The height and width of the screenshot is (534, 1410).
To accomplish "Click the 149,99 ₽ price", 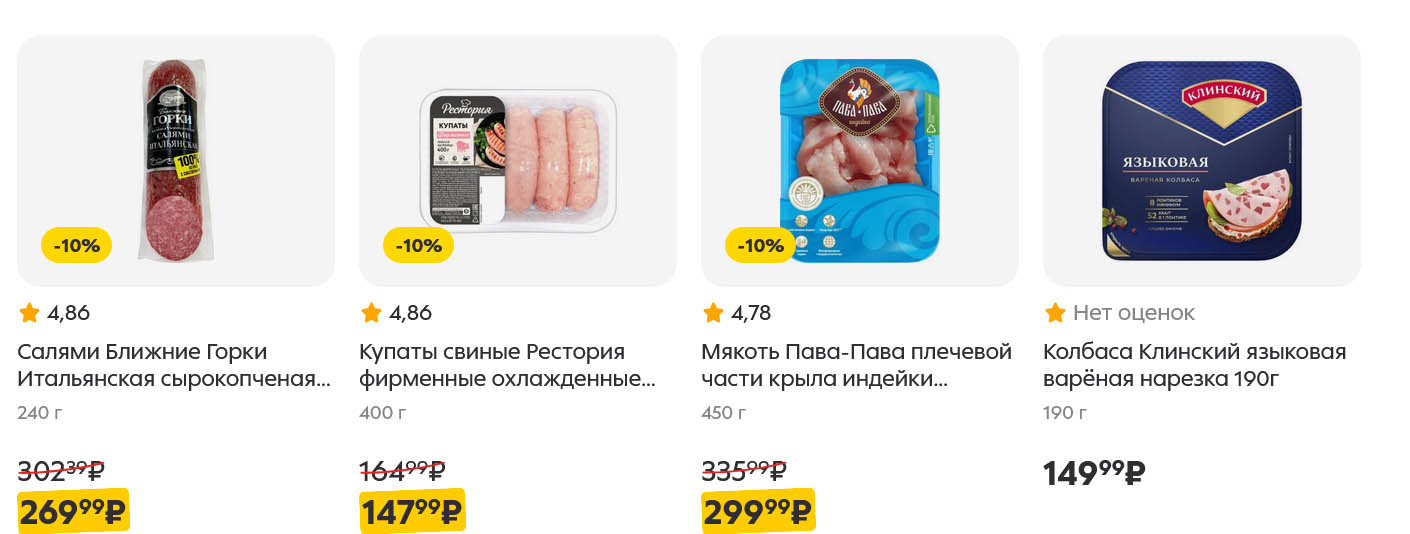I will click(x=1094, y=472).
